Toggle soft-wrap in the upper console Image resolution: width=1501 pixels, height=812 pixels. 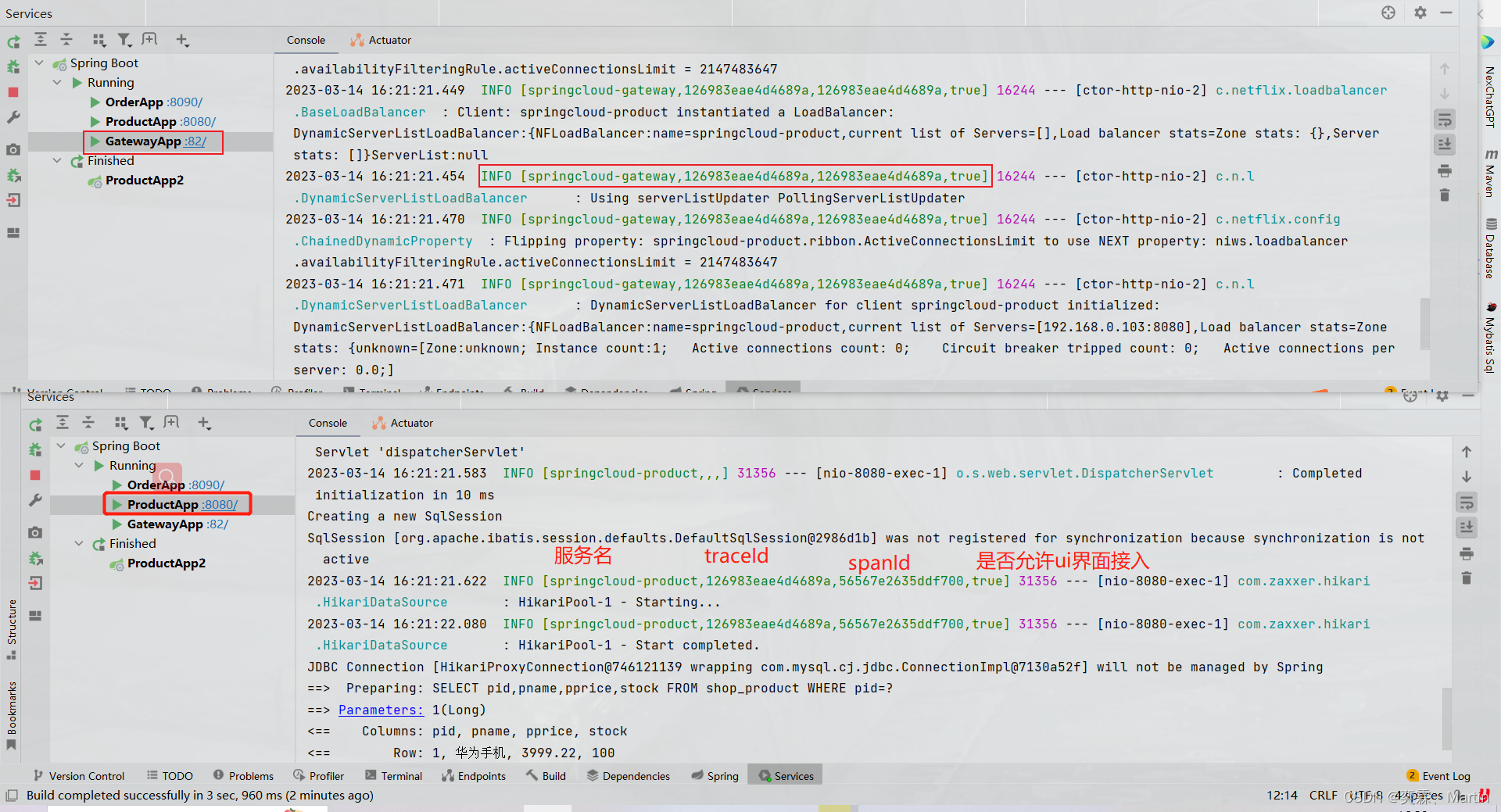coord(1445,120)
